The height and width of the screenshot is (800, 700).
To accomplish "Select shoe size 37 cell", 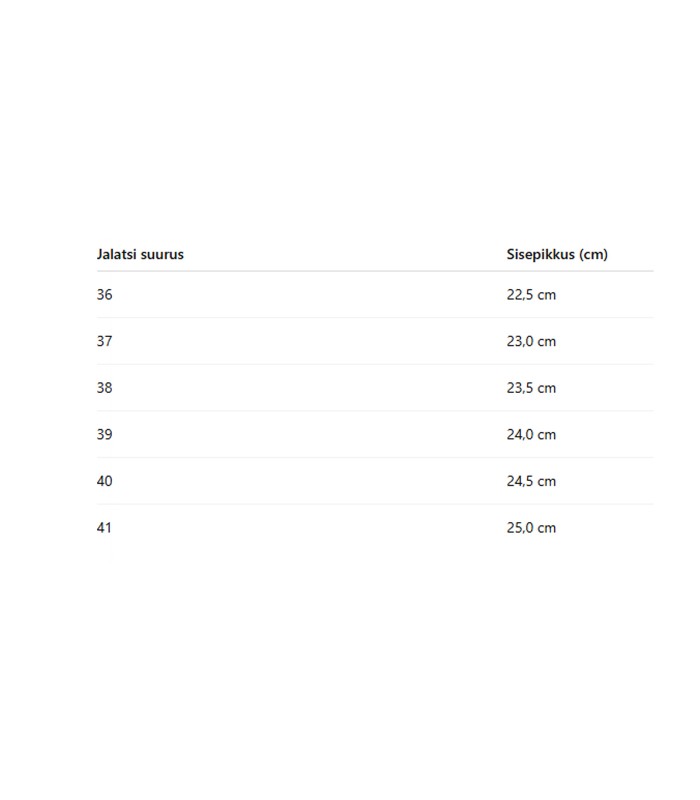I will (x=105, y=341).
